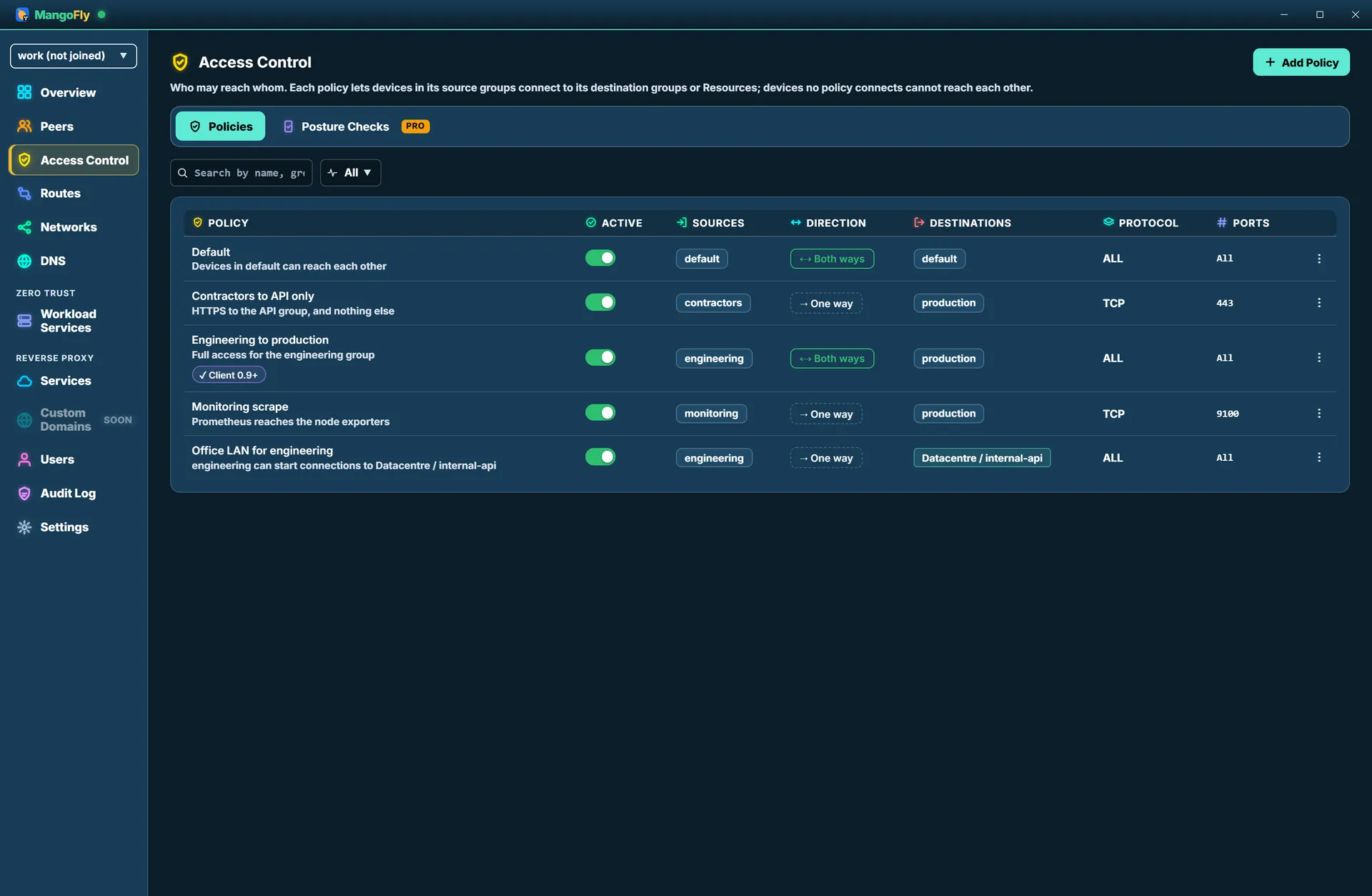Click the production destination chip in Monitoring scrape row
The image size is (1372, 896).
point(948,414)
